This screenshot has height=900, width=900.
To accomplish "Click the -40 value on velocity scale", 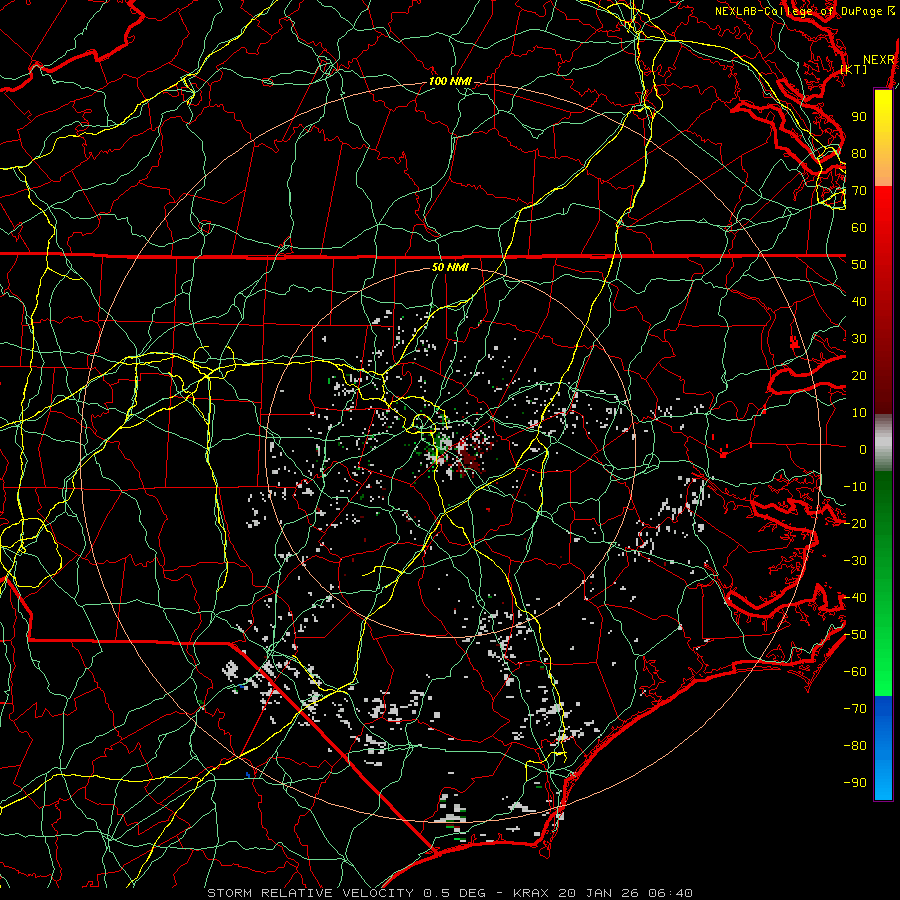I will click(855, 598).
